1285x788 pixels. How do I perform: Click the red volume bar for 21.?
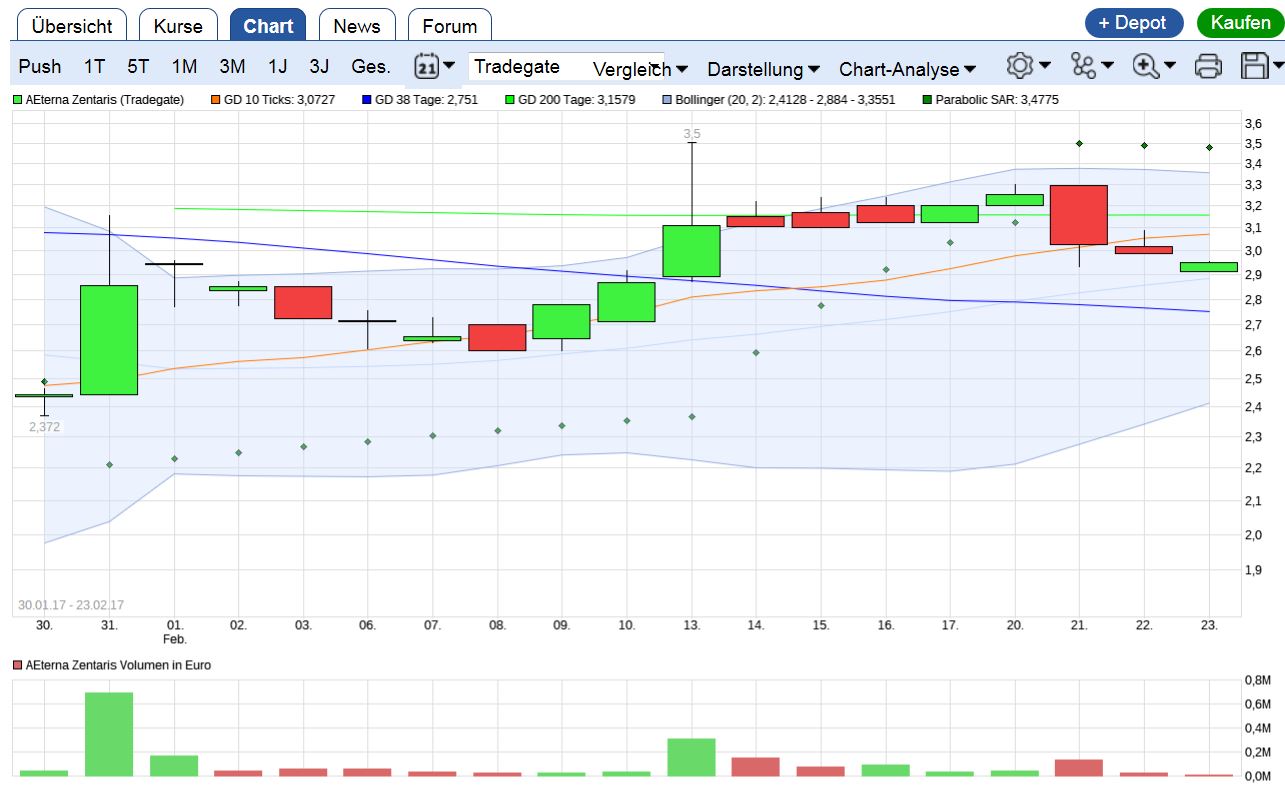tap(1078, 768)
